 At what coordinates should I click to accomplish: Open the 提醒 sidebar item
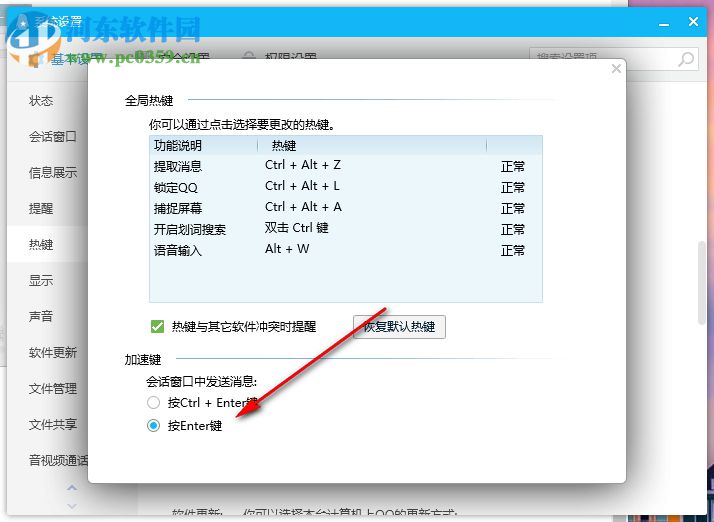pyautogui.click(x=41, y=209)
